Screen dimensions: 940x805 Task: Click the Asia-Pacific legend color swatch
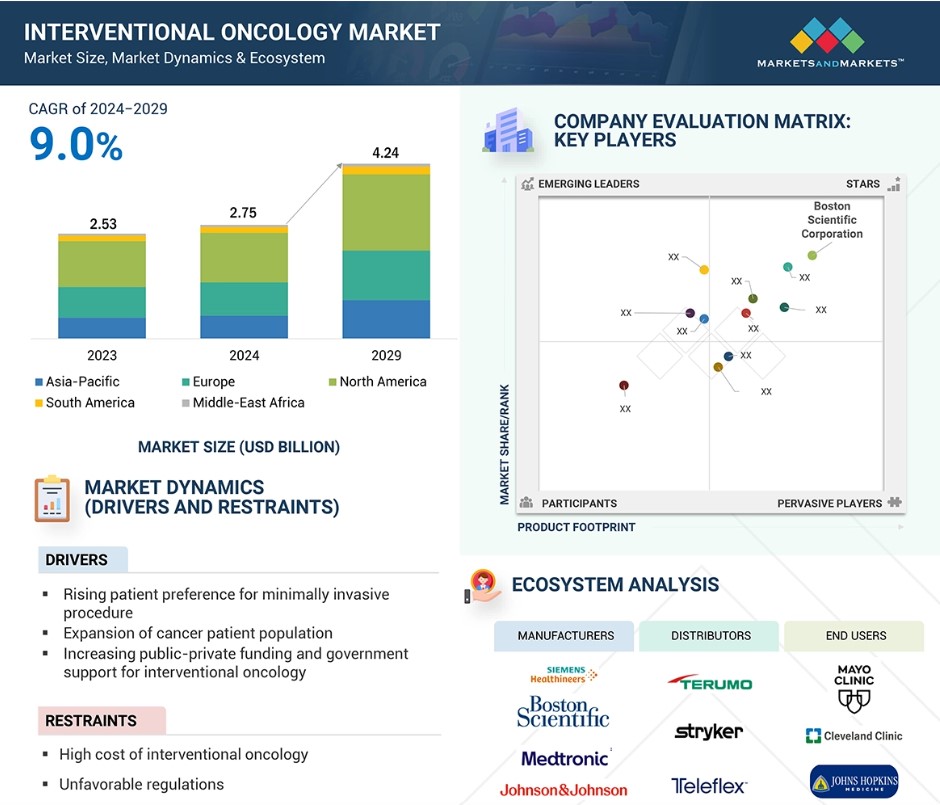(x=39, y=382)
